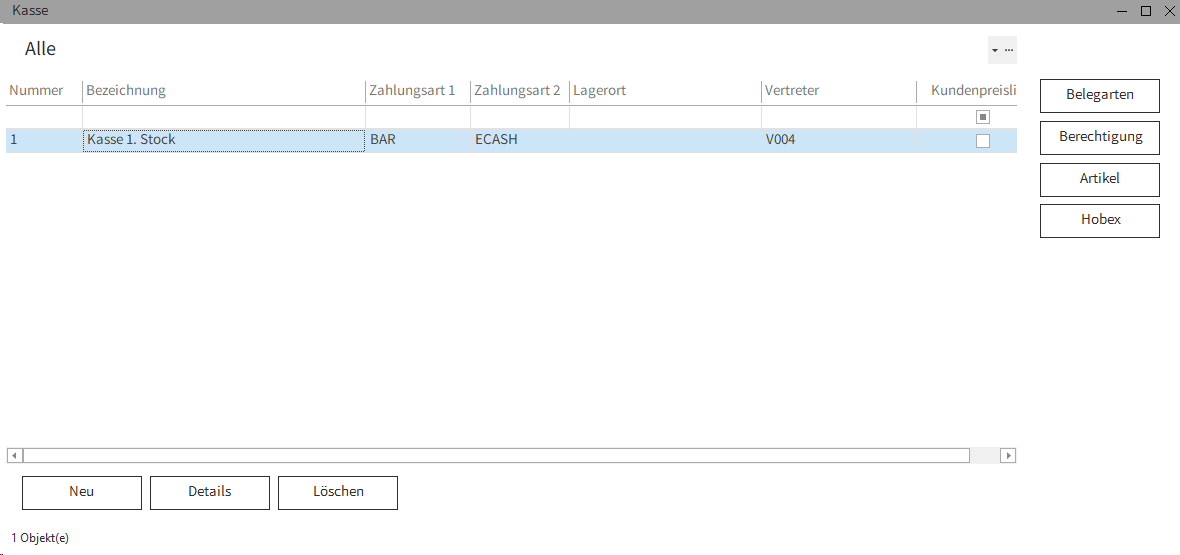Create a new Kasse with Neu

[x=82, y=492]
